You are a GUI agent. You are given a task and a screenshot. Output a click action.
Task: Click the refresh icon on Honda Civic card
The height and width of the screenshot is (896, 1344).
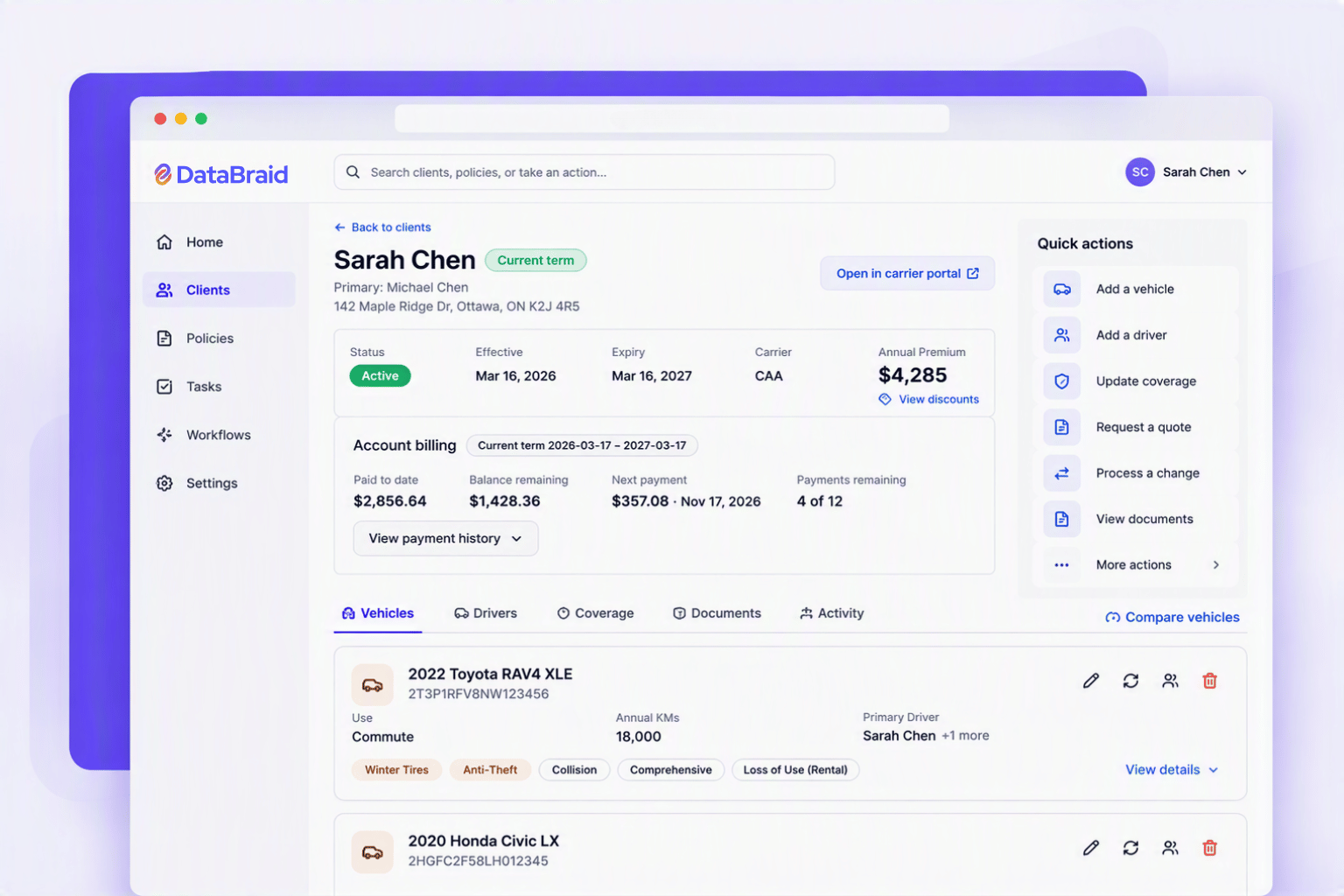click(x=1130, y=848)
